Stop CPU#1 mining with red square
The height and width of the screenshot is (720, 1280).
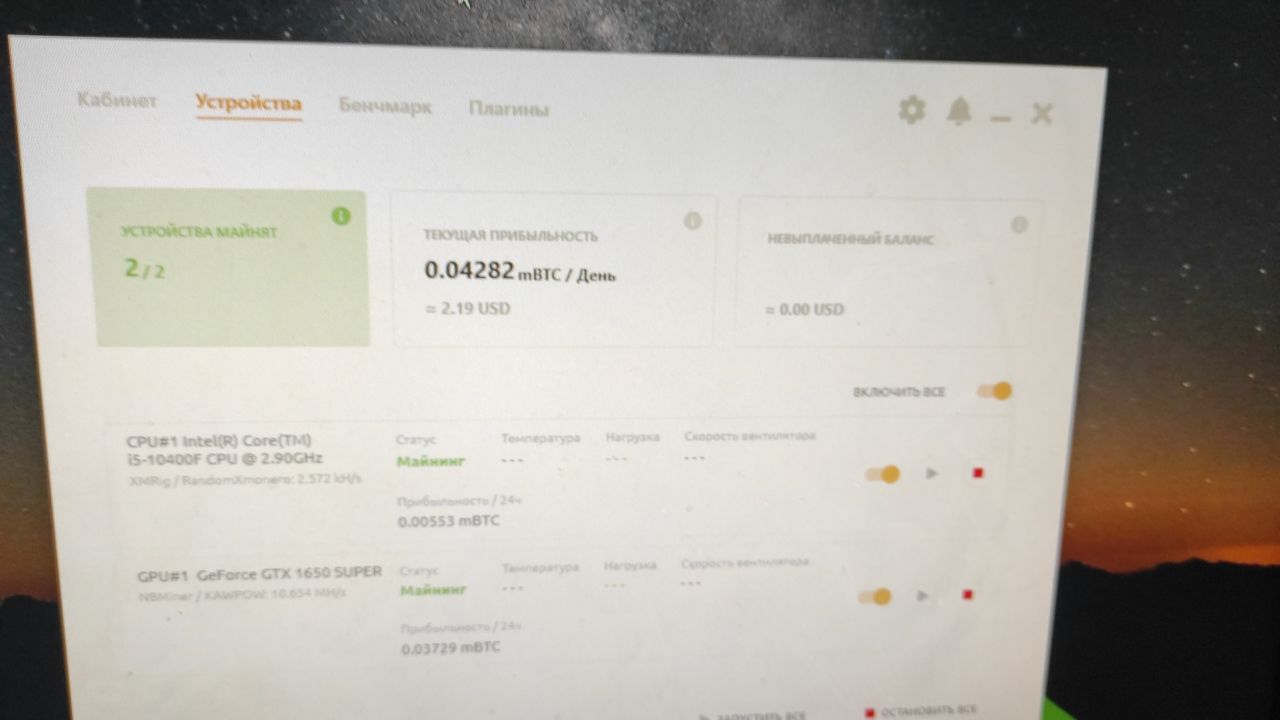978,473
